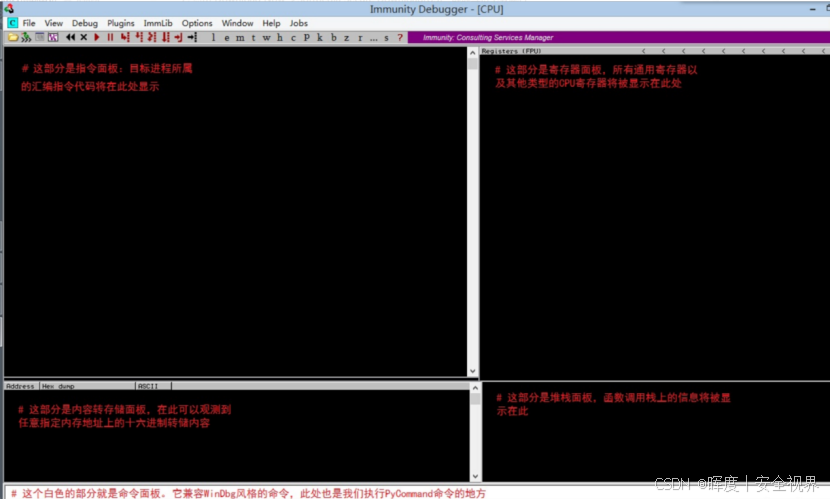831x500 pixels.
Task: Pause execution with the red pause icon
Action: point(110,37)
